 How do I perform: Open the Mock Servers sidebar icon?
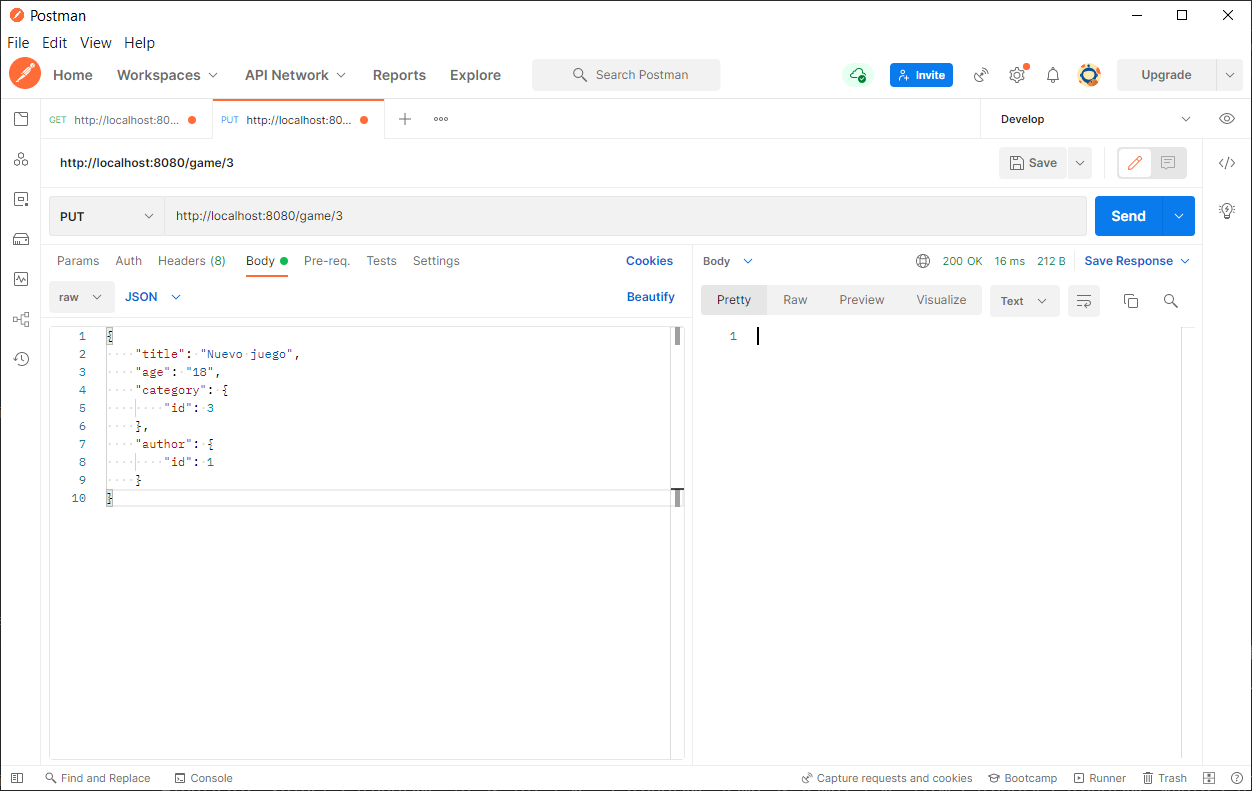click(x=21, y=239)
